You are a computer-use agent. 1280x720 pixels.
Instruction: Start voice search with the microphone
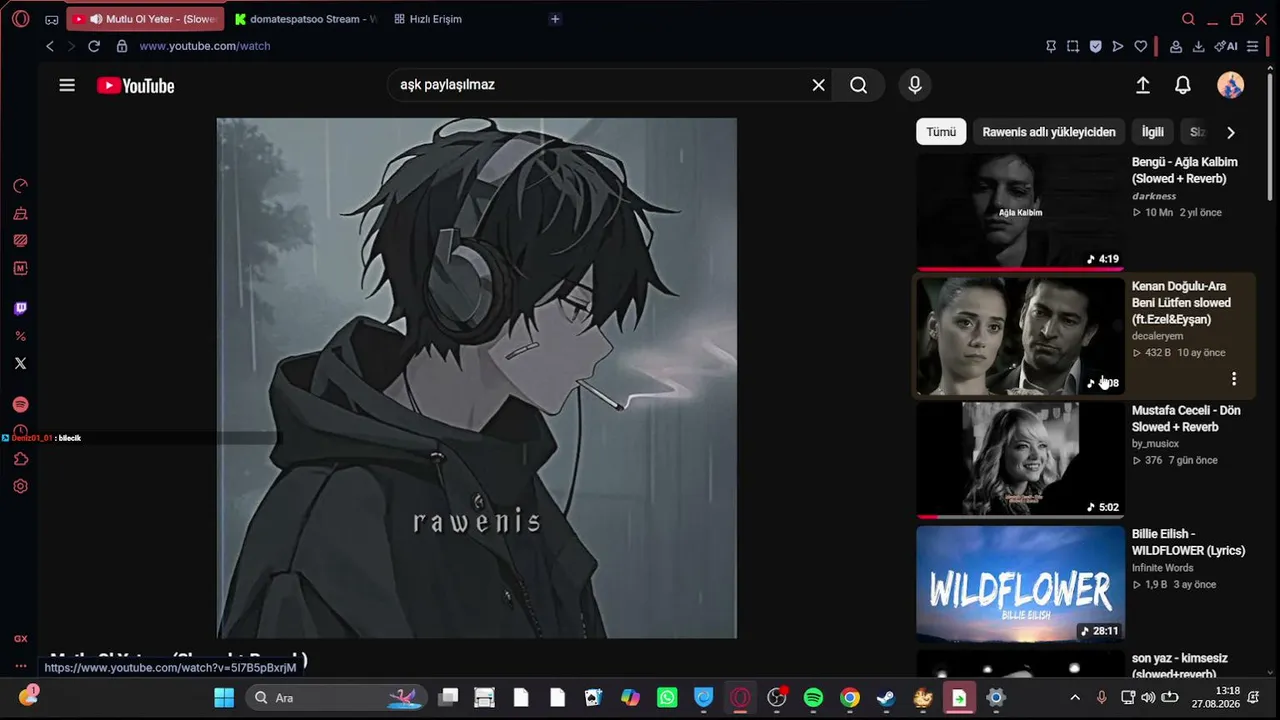915,85
